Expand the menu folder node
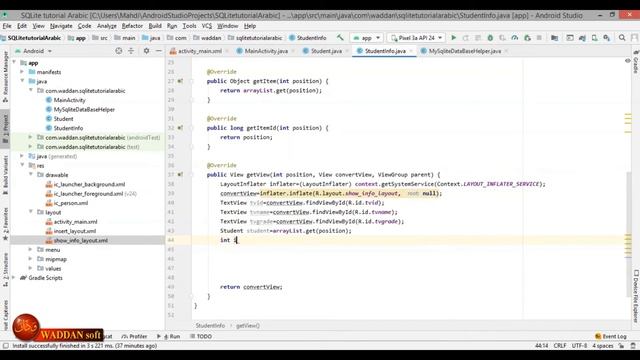The width and height of the screenshot is (640, 360). [x=31, y=249]
